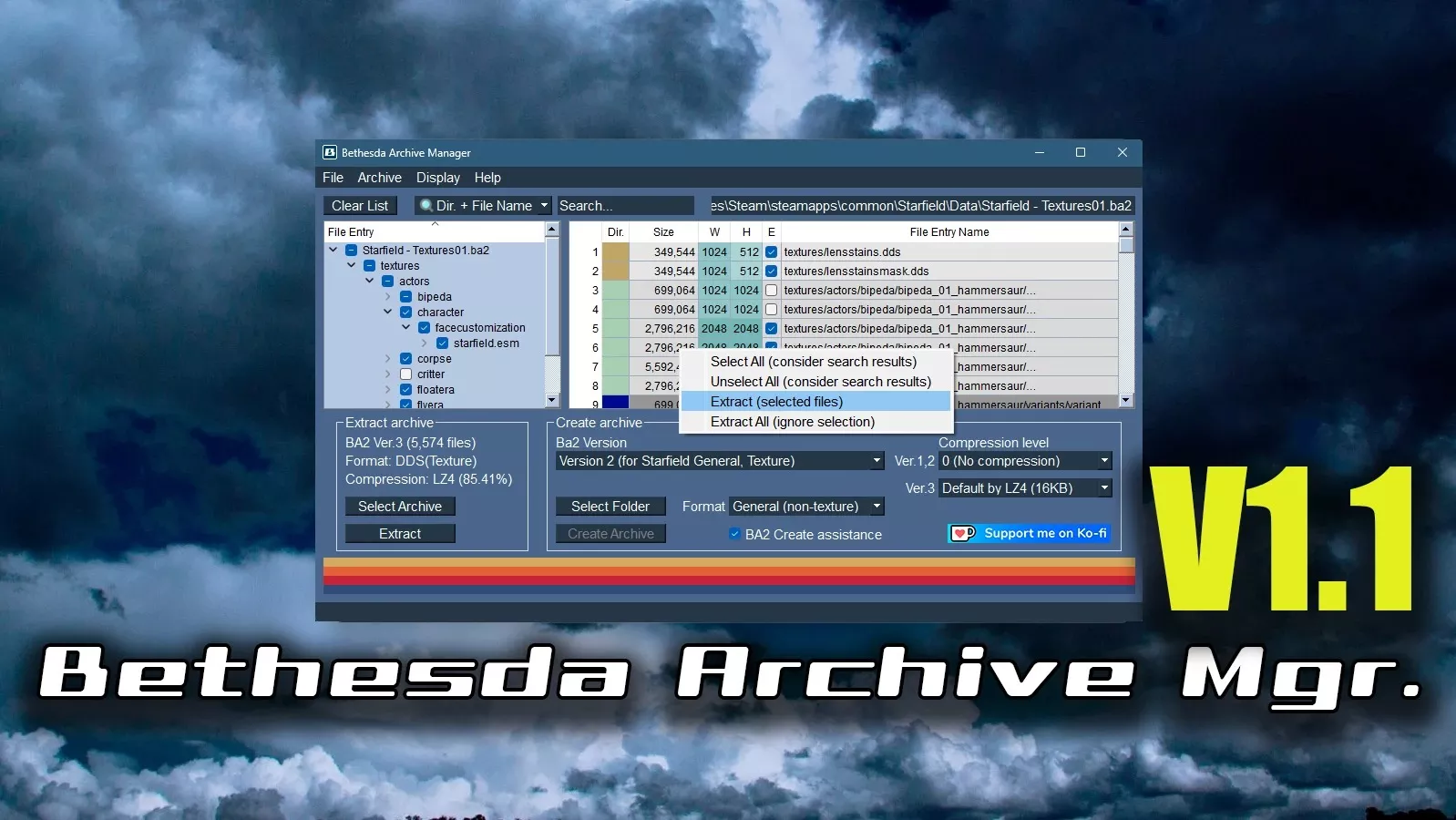The height and width of the screenshot is (820, 1456).
Task: Click the Ko-fi heart cup icon
Action: click(963, 533)
